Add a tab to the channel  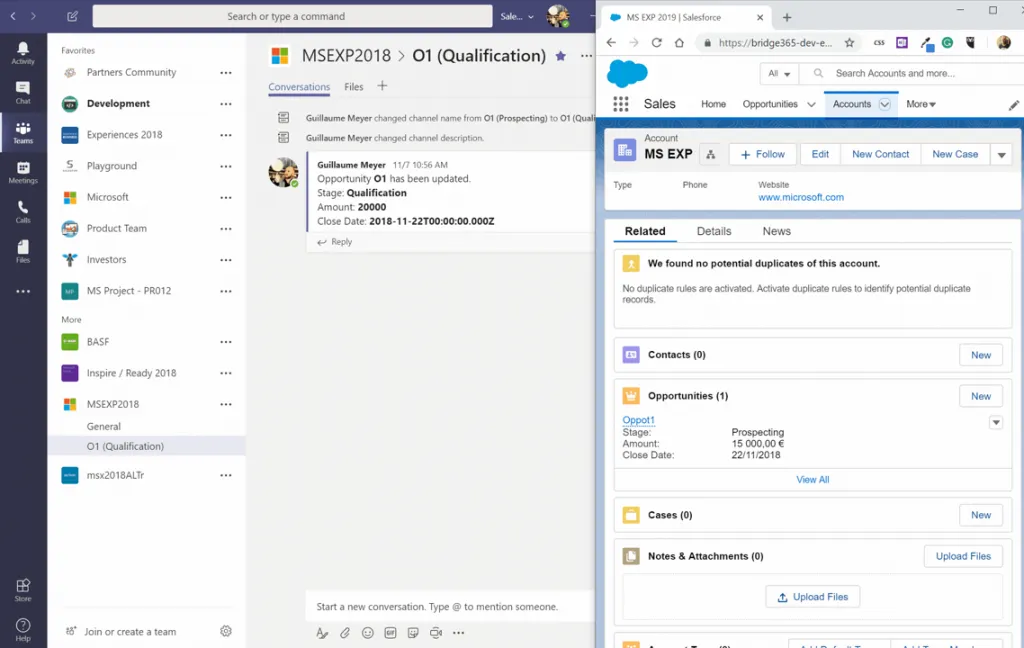click(382, 86)
